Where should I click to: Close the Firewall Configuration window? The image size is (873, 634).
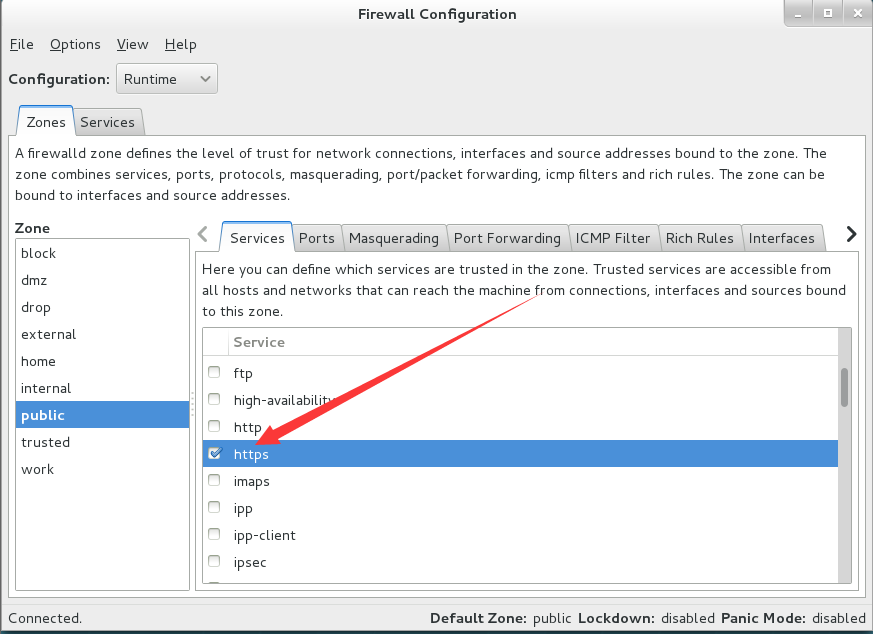tap(857, 14)
